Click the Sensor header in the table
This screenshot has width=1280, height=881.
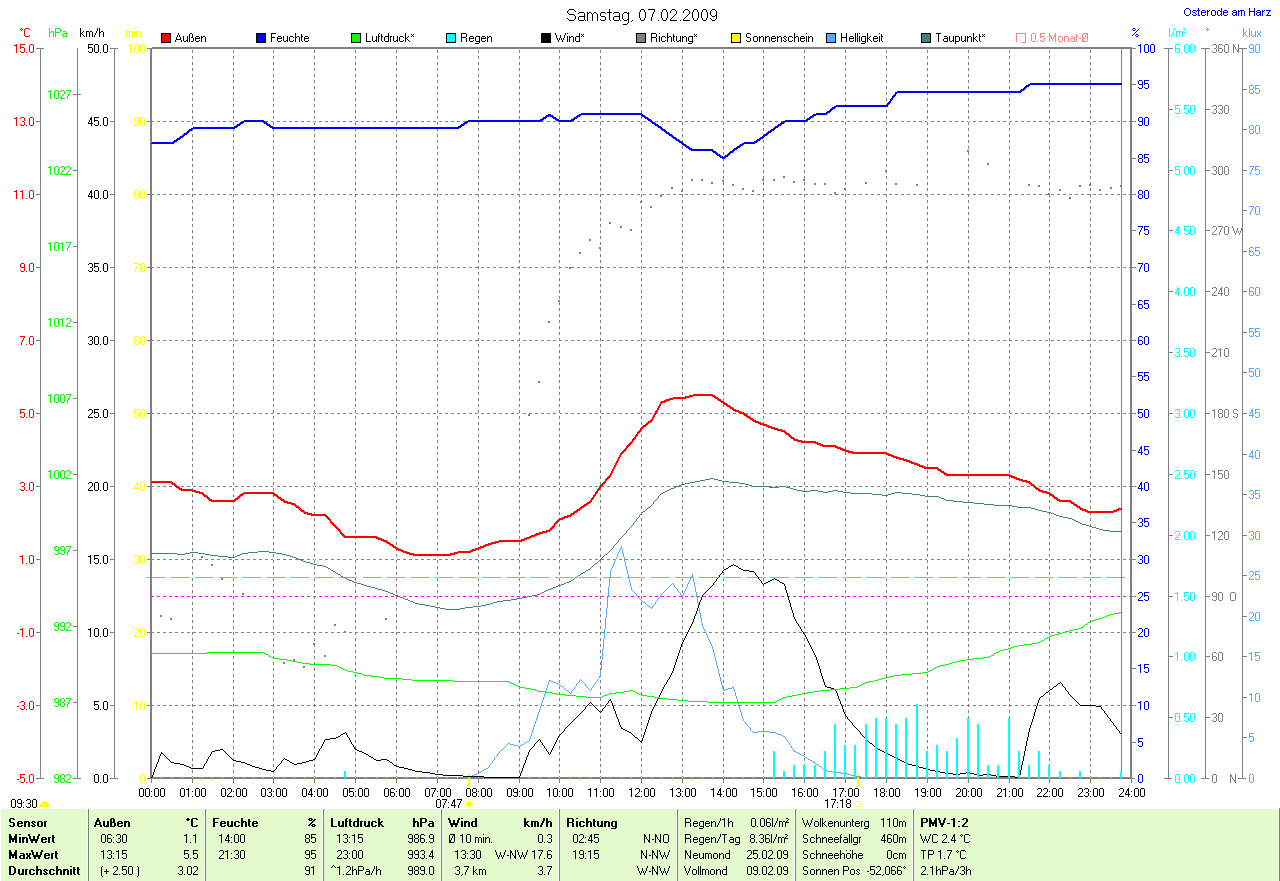pyautogui.click(x=27, y=823)
